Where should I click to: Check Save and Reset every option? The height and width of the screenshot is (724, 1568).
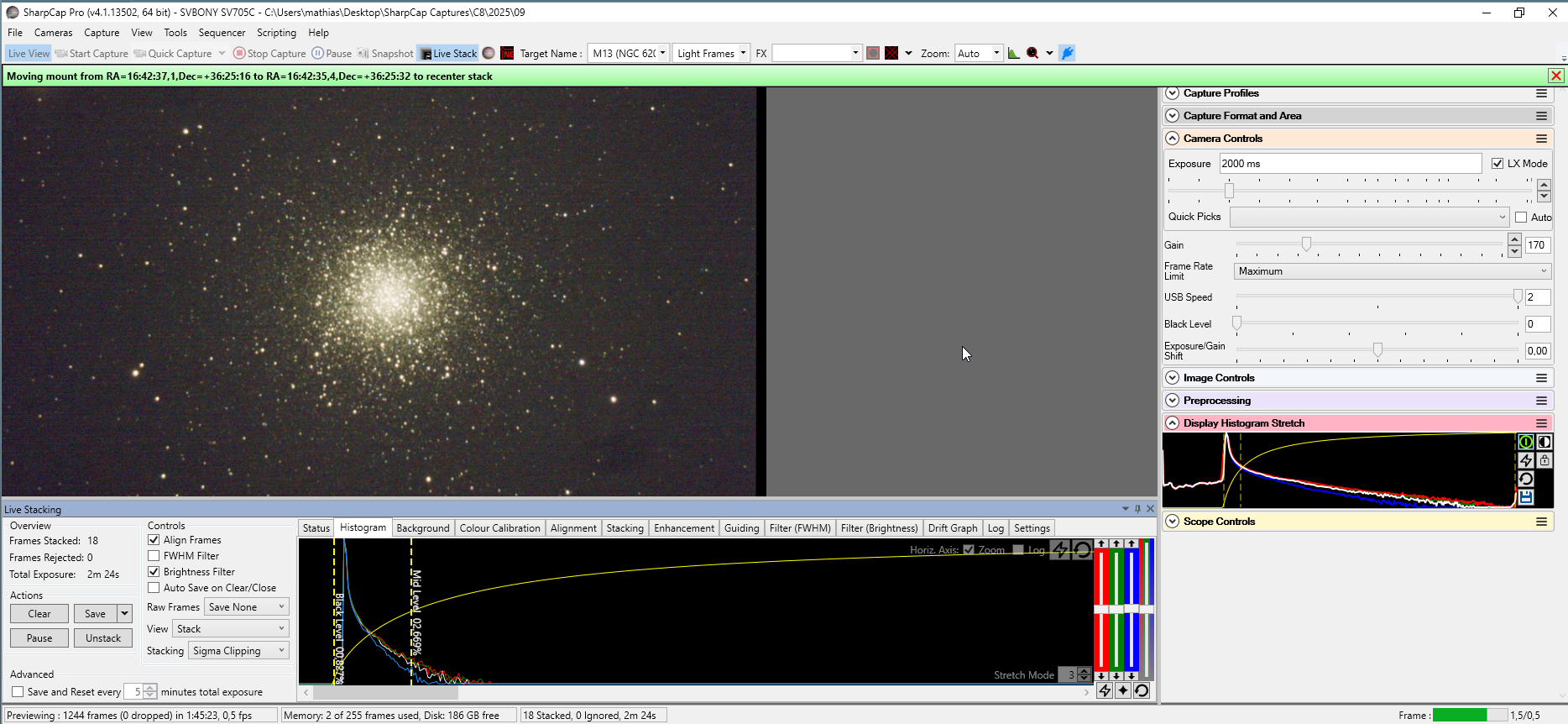pos(18,692)
